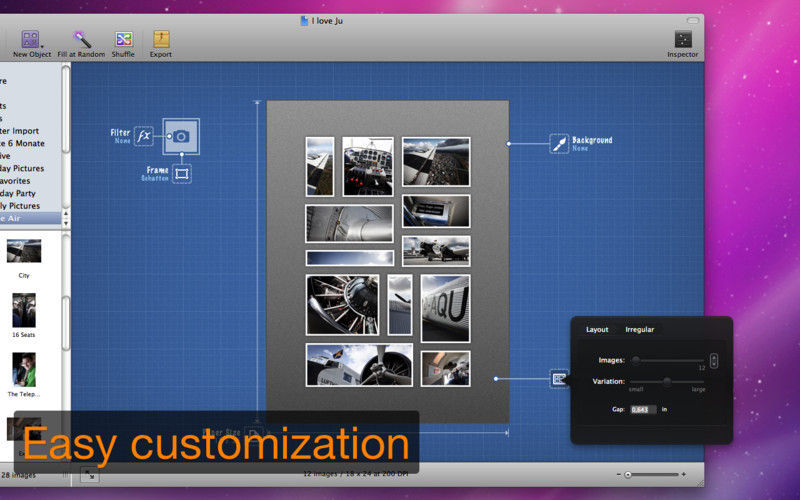Select the cockpit instrument panel photo
This screenshot has width=800, height=500.
pos(368,166)
